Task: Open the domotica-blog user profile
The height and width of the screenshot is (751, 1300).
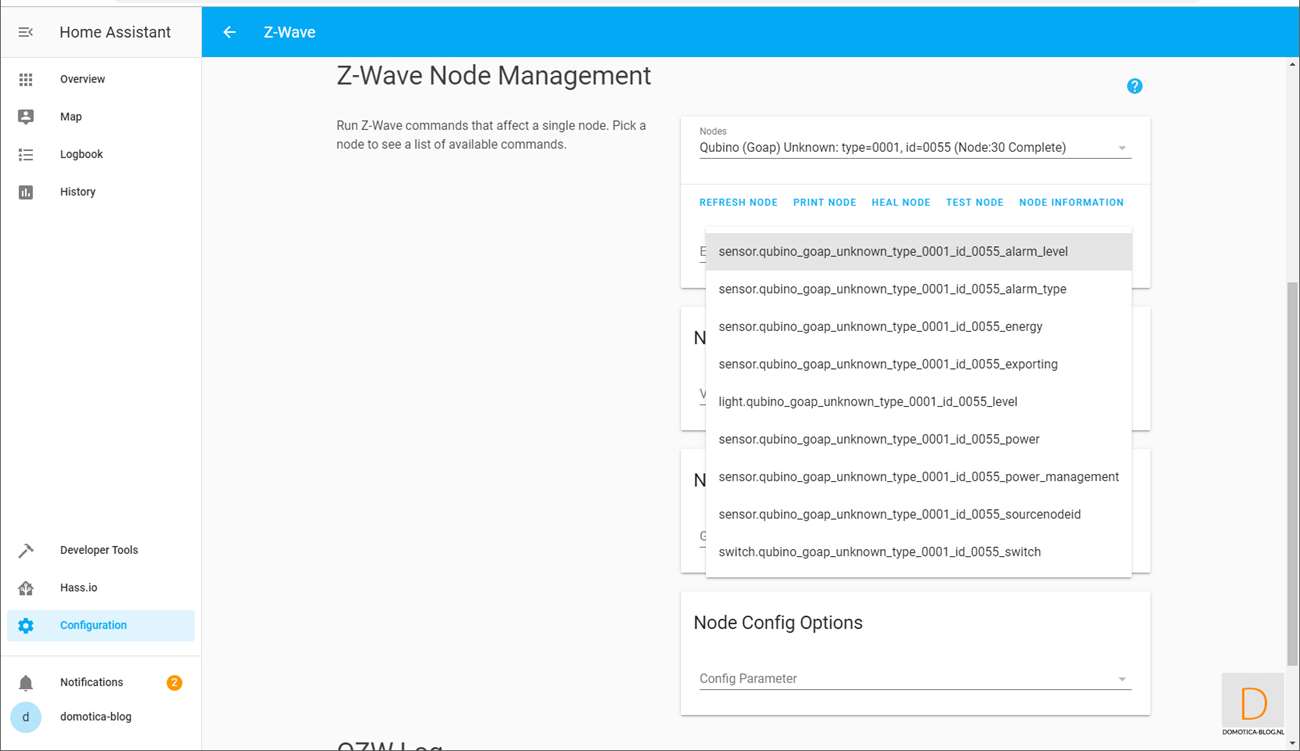Action: 95,717
